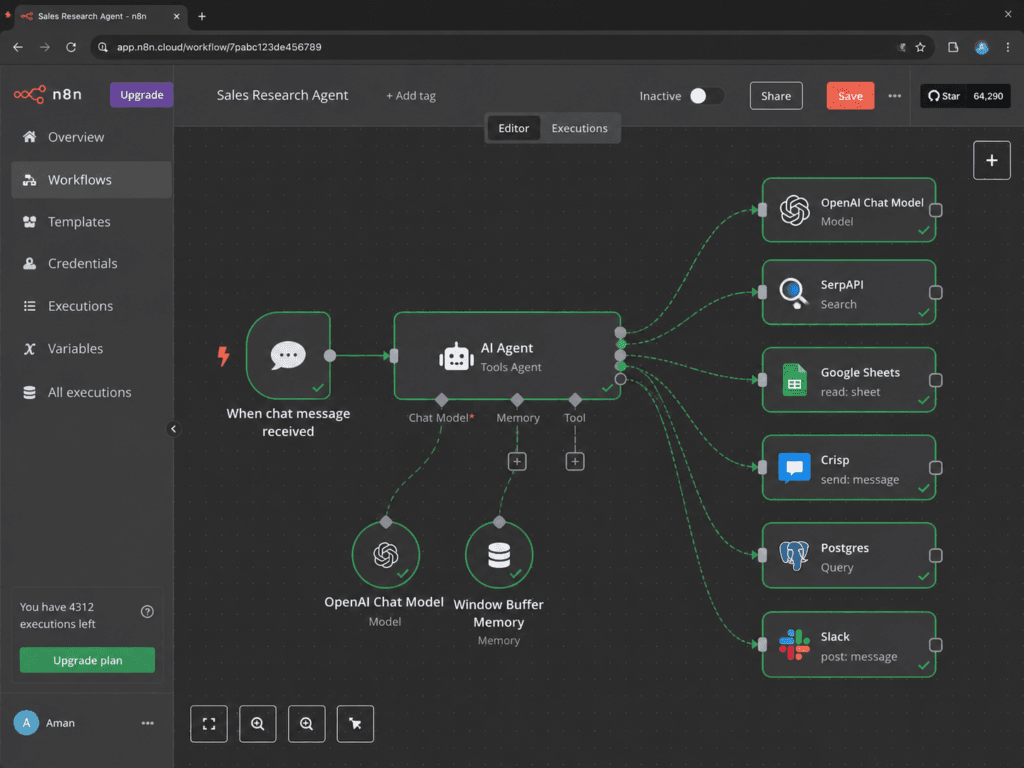Reload the browser page
The image size is (1024, 768).
[x=71, y=47]
